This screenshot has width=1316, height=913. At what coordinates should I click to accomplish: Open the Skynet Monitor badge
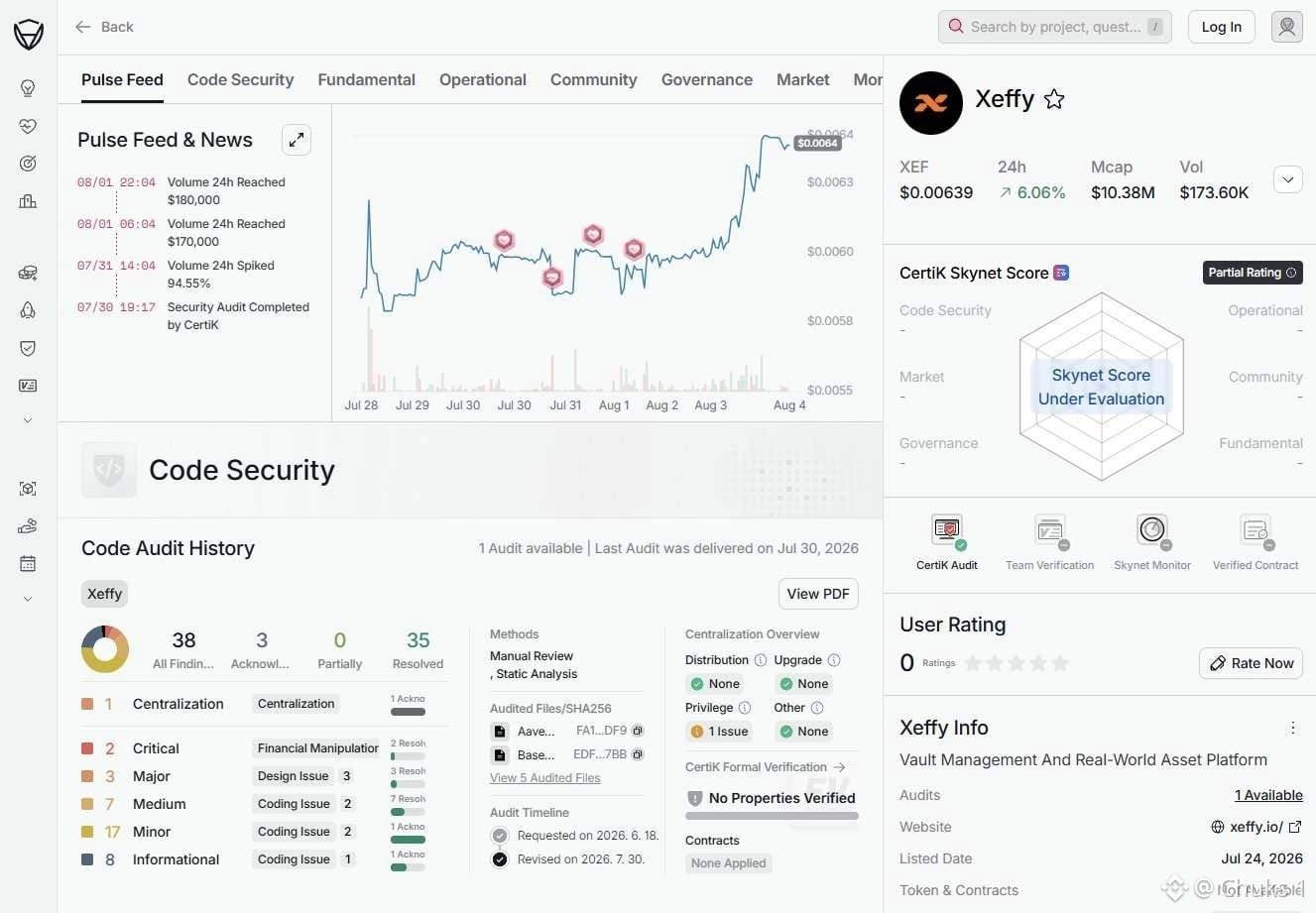1152,531
